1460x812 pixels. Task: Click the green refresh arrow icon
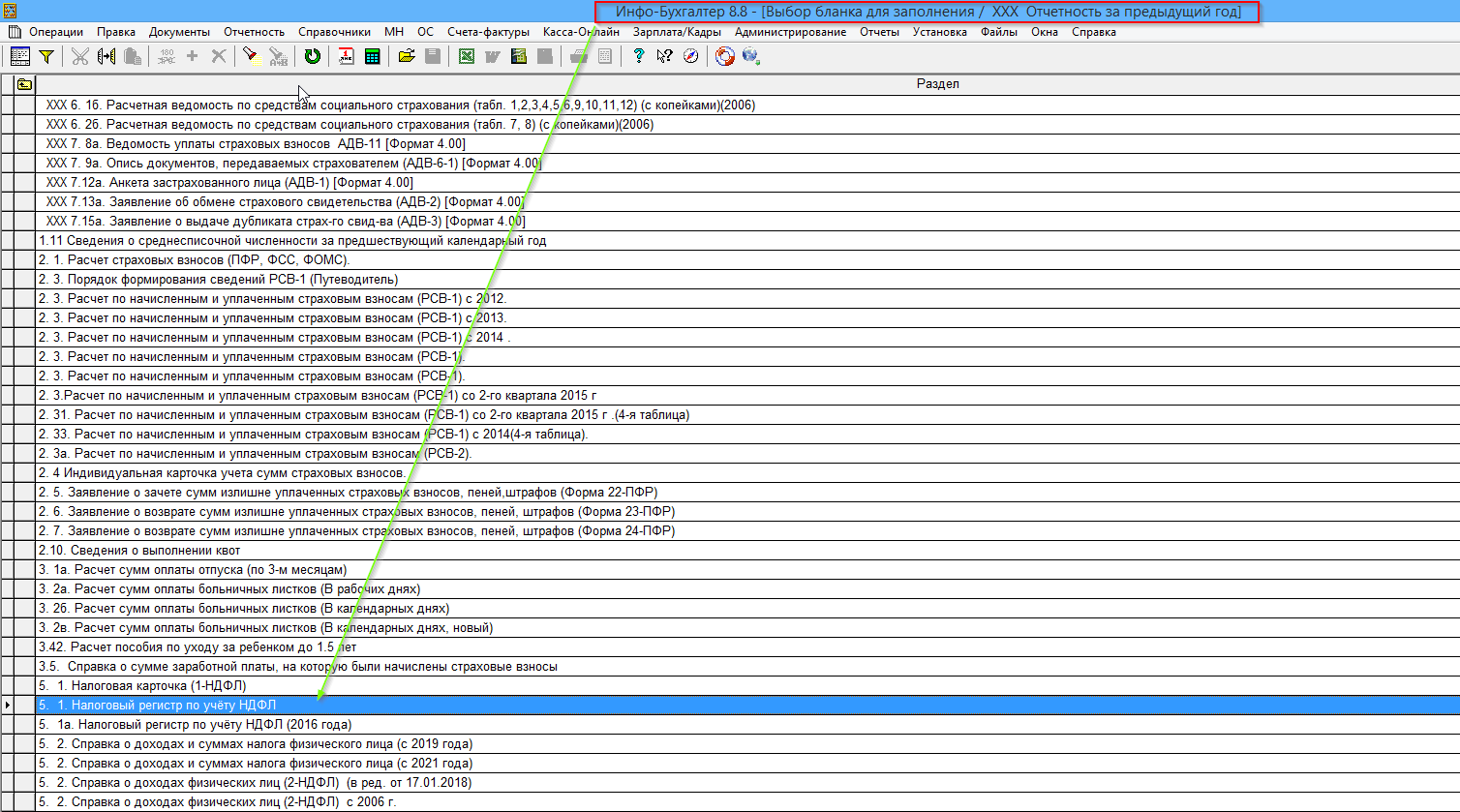pos(312,57)
